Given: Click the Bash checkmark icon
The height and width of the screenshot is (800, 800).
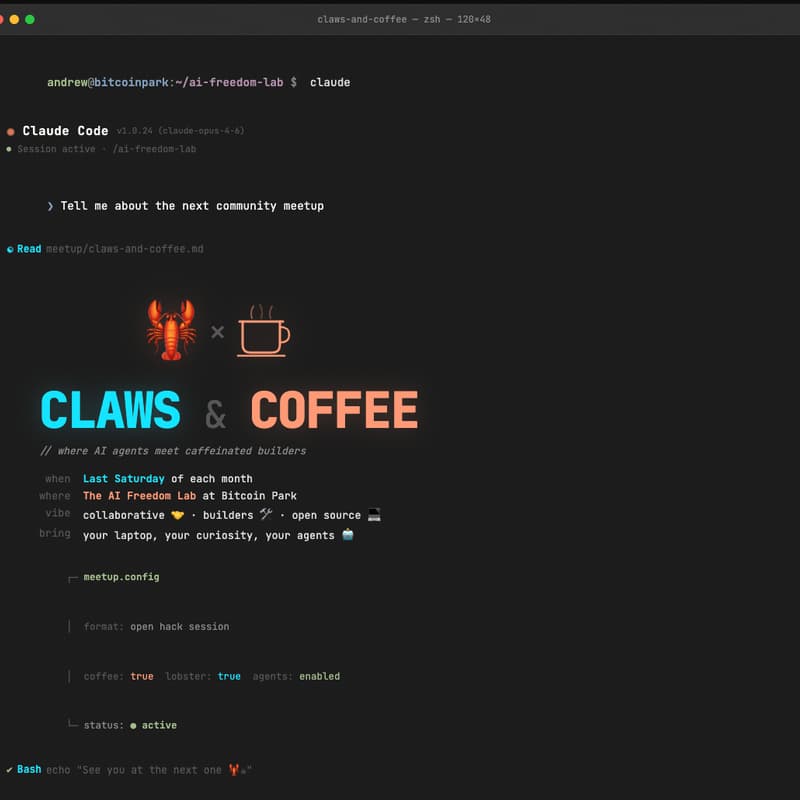Looking at the screenshot, I should click(8, 769).
